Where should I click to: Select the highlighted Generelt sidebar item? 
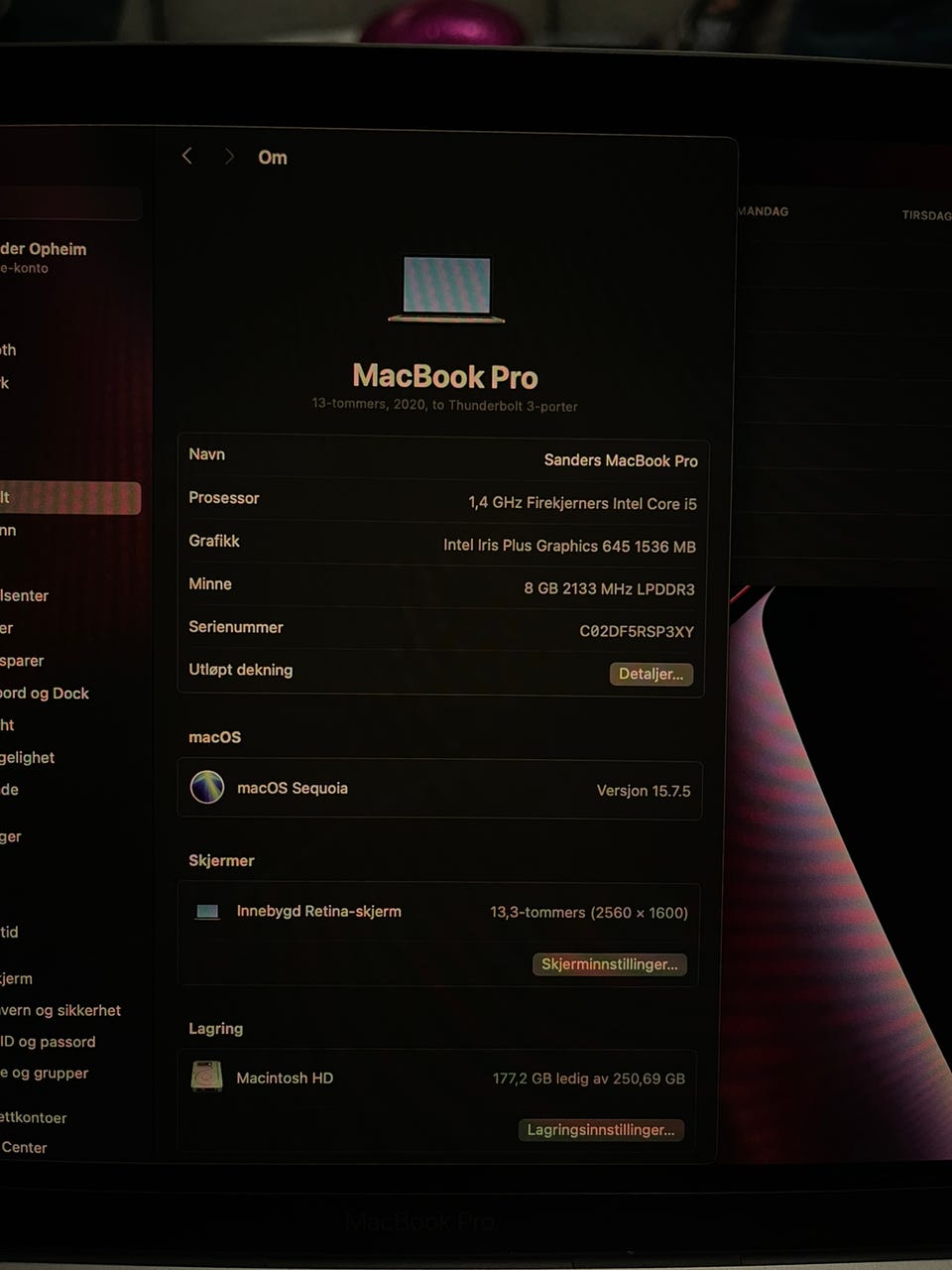click(70, 498)
